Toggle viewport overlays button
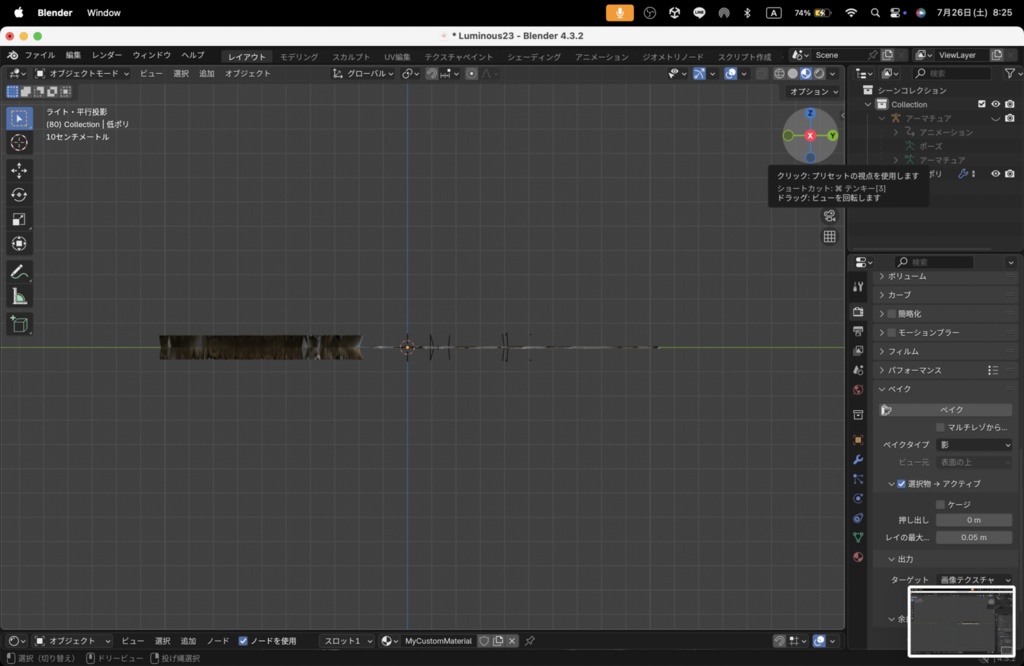 pos(731,74)
